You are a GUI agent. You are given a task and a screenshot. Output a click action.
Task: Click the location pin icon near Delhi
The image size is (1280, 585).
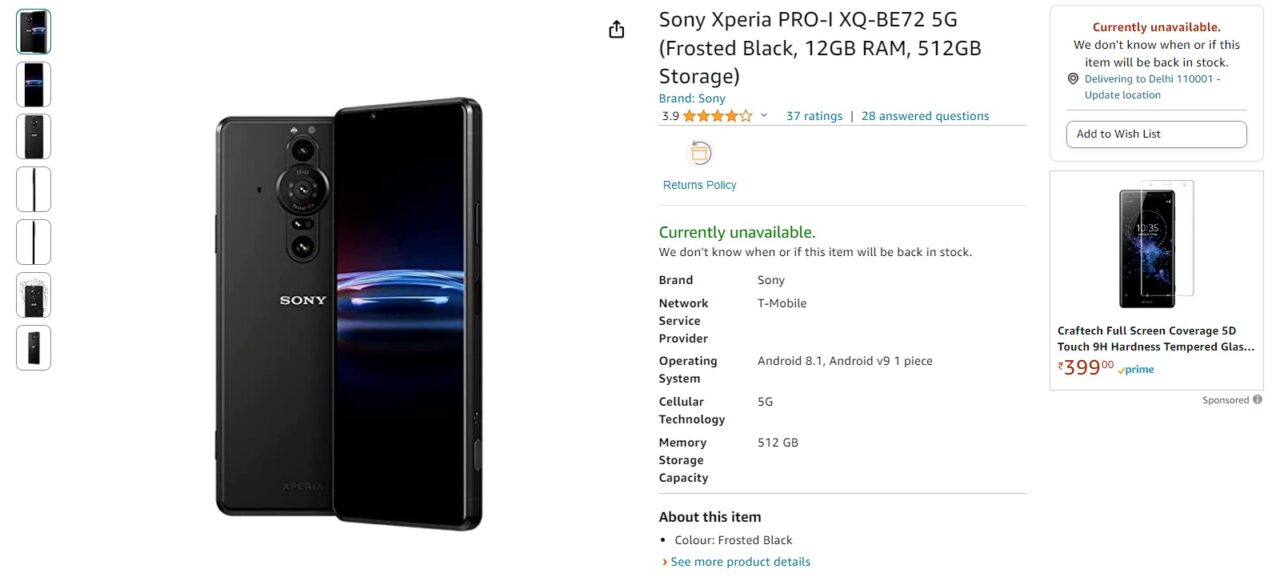(1073, 79)
